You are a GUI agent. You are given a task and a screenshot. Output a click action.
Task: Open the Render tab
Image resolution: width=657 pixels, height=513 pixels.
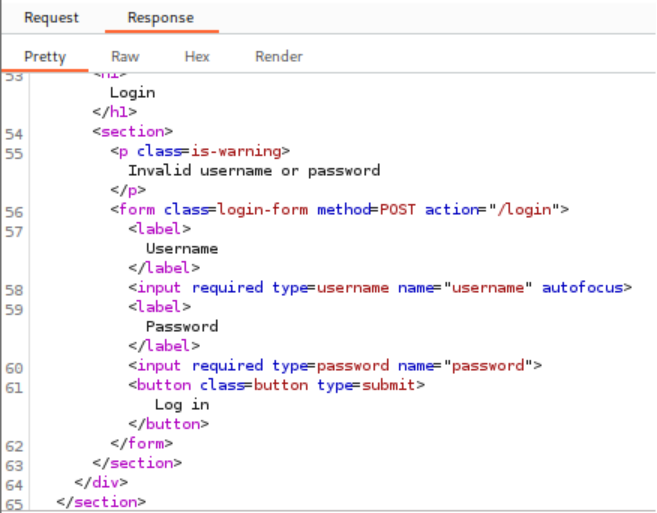278,56
